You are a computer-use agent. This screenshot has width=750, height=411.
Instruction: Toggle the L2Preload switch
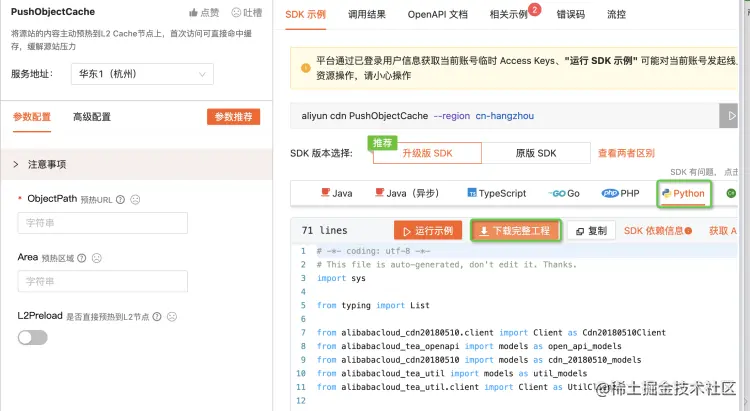(33, 337)
